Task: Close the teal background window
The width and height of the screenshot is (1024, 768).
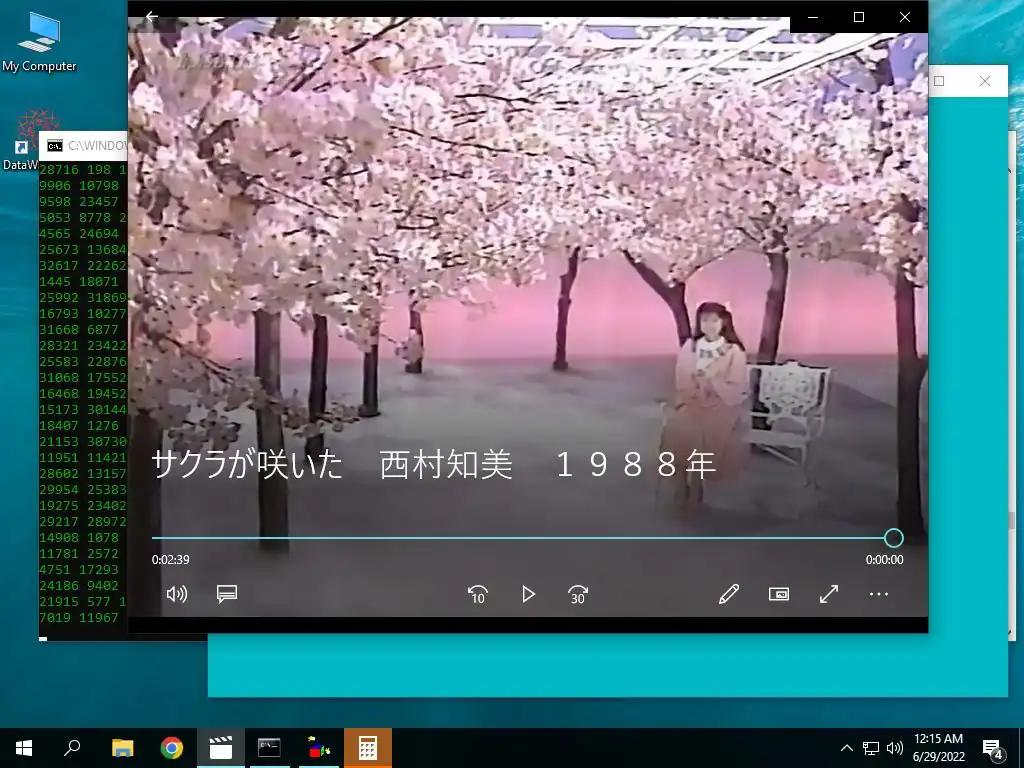Action: pos(984,81)
